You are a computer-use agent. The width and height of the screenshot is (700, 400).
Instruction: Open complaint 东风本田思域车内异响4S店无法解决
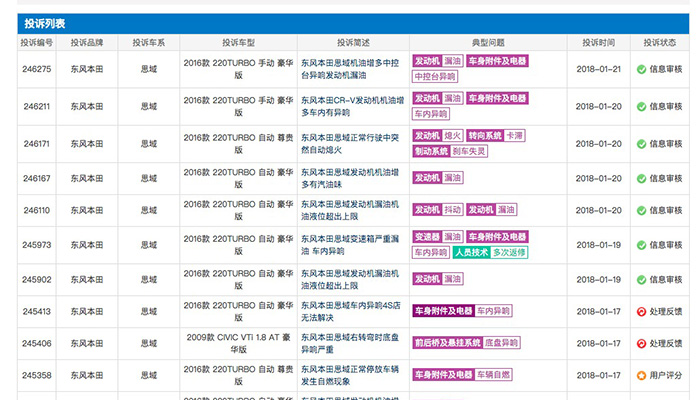click(350, 312)
